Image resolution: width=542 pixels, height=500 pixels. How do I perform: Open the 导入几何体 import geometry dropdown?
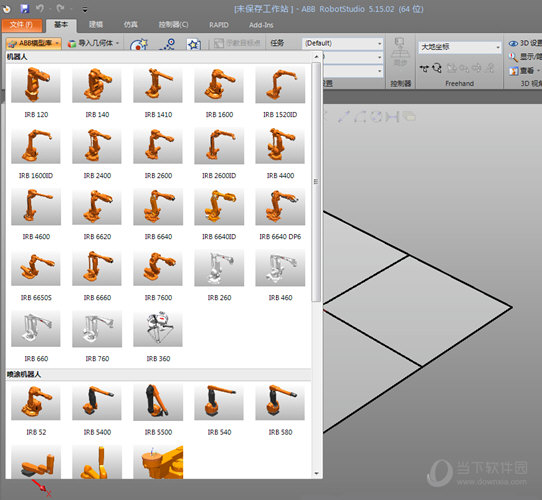pos(93,43)
